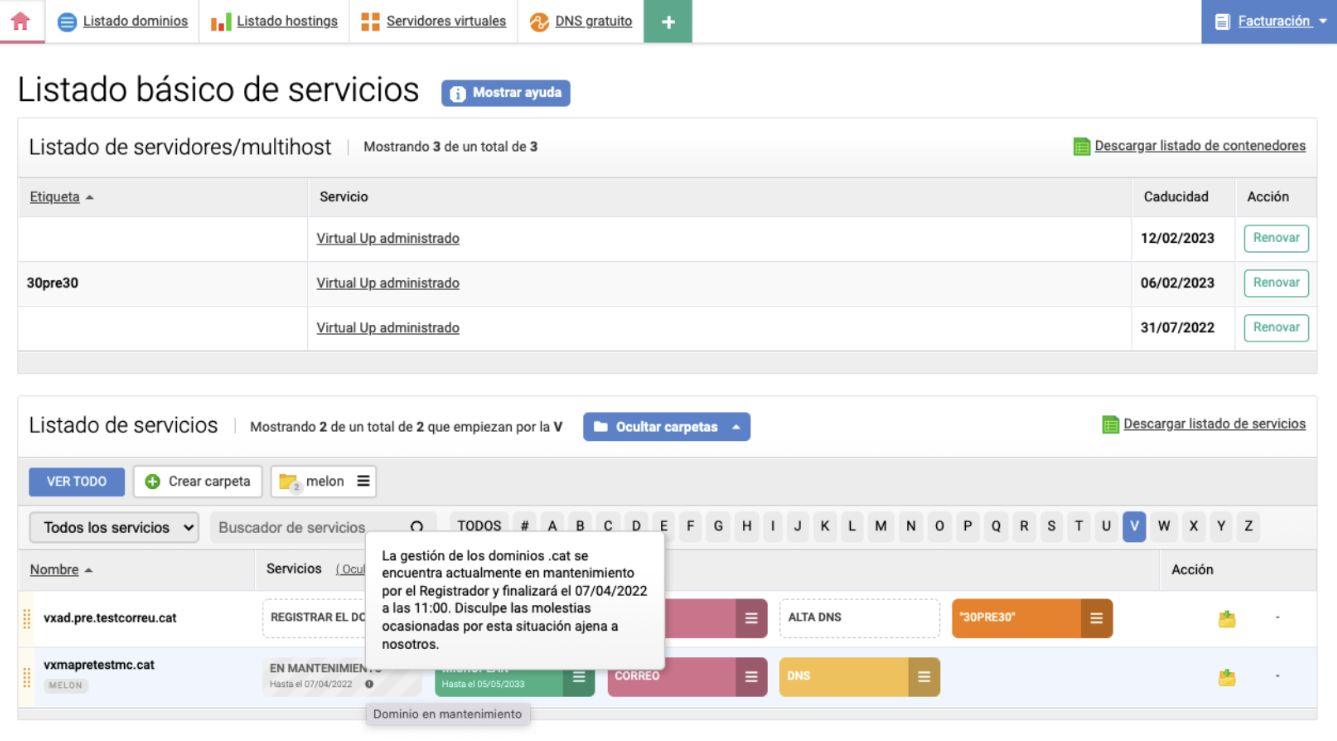Grab drag handle of vxmapretestmc.cat row
The width and height of the screenshot is (1337, 741).
coord(26,677)
